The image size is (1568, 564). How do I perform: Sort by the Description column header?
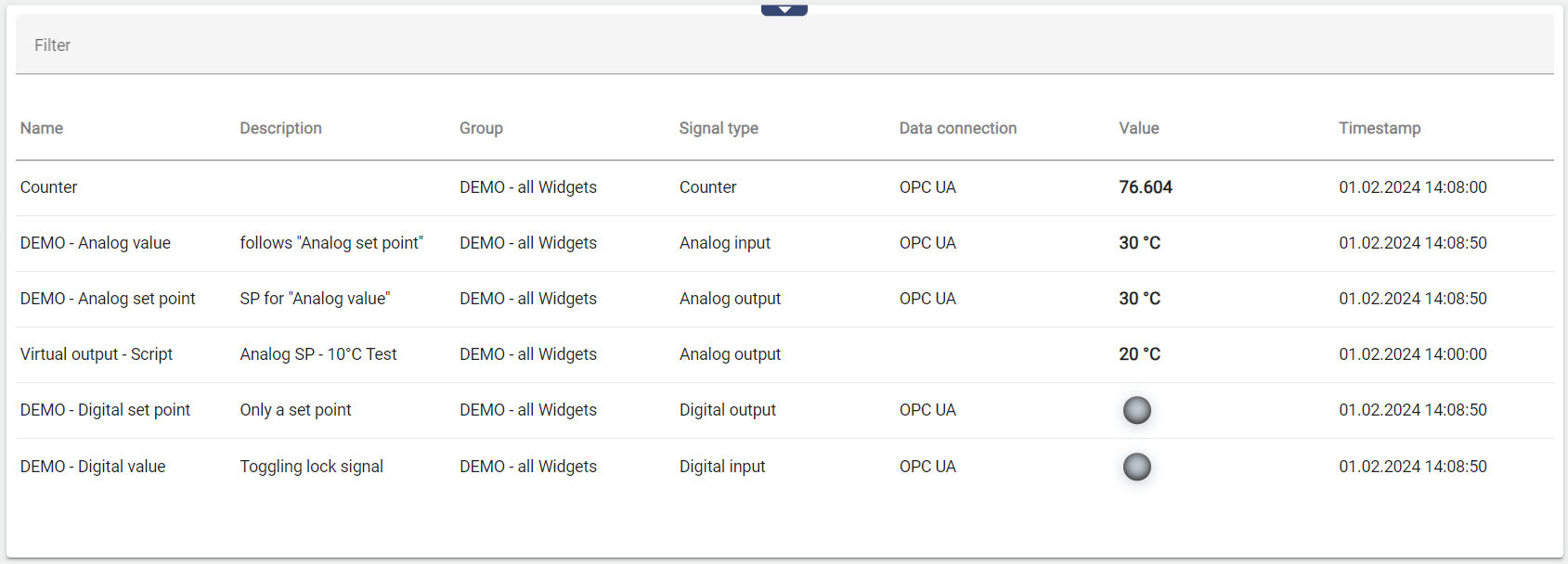point(280,128)
